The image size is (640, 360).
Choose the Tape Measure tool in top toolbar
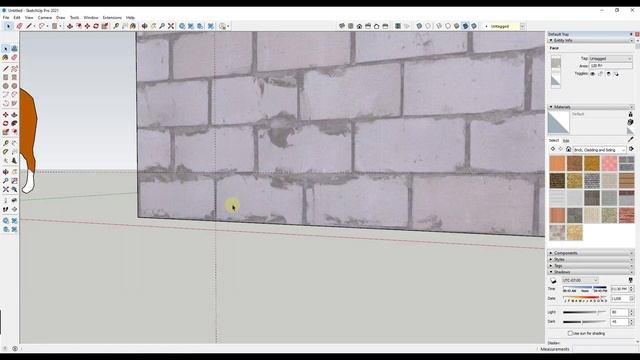(116, 26)
